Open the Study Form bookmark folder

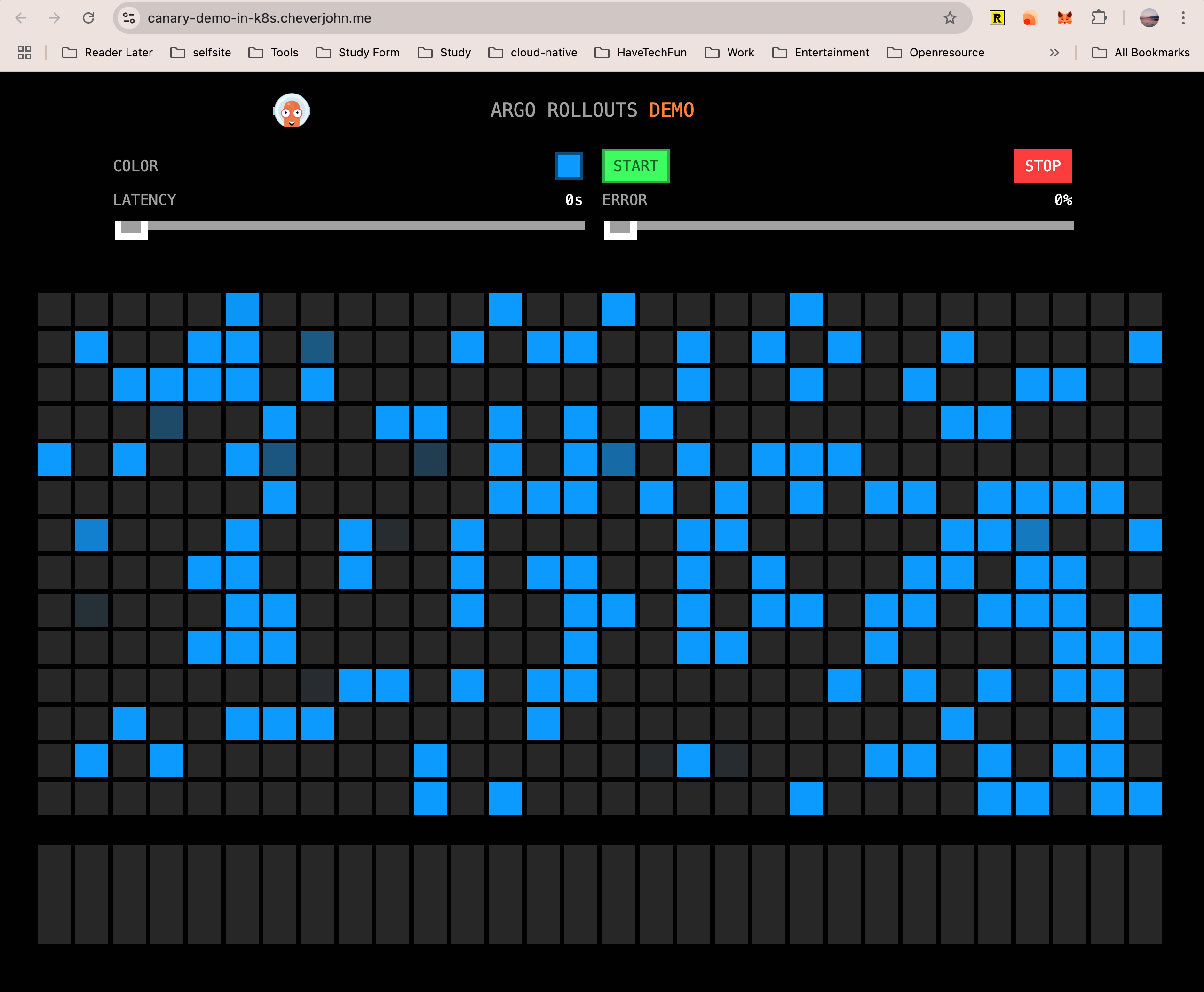tap(358, 53)
